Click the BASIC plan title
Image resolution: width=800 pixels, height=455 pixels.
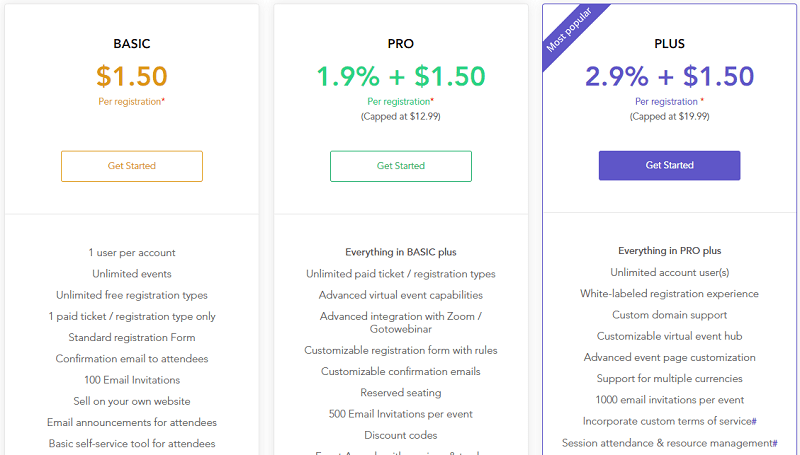[x=132, y=44]
